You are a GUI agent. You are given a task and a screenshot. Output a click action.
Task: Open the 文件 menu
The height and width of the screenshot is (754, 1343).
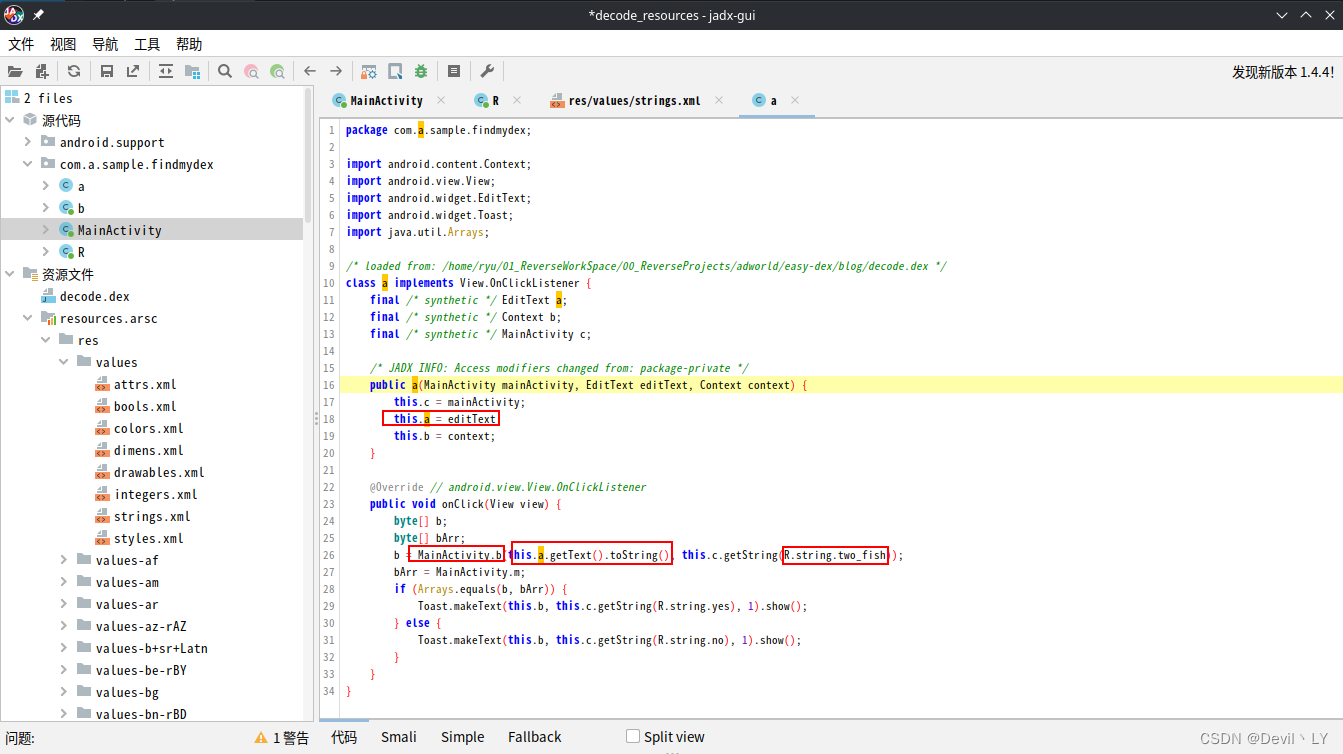coord(21,44)
